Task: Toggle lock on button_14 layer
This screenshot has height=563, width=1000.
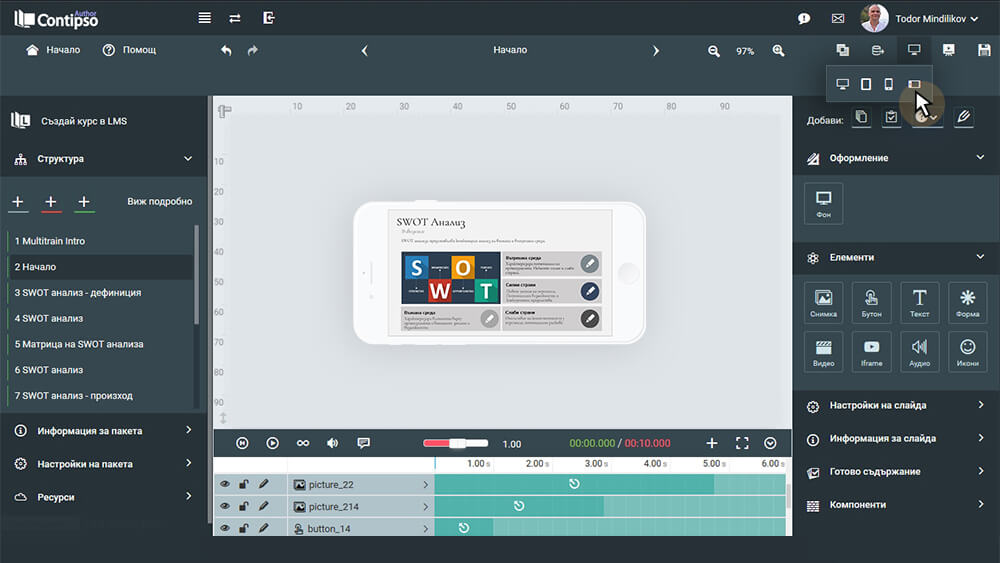Action: coord(244,528)
